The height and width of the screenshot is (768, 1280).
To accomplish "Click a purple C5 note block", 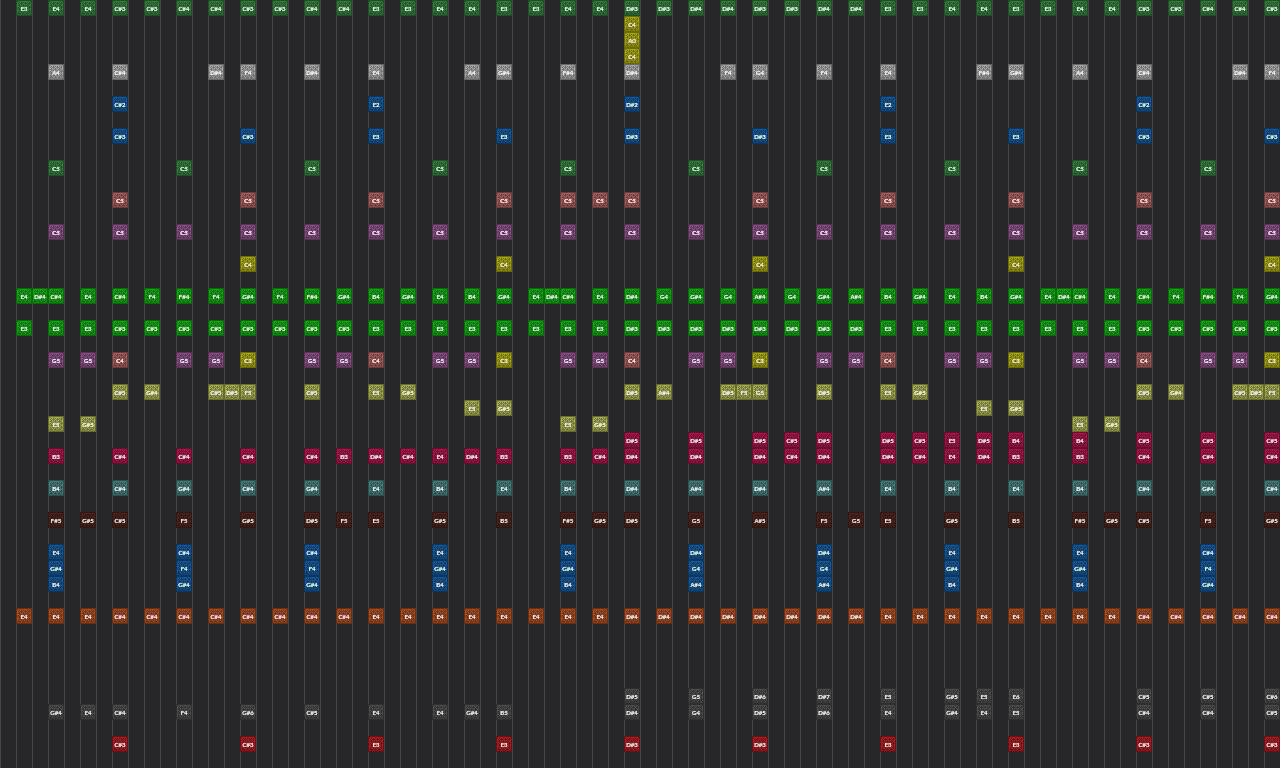I will (x=55, y=232).
